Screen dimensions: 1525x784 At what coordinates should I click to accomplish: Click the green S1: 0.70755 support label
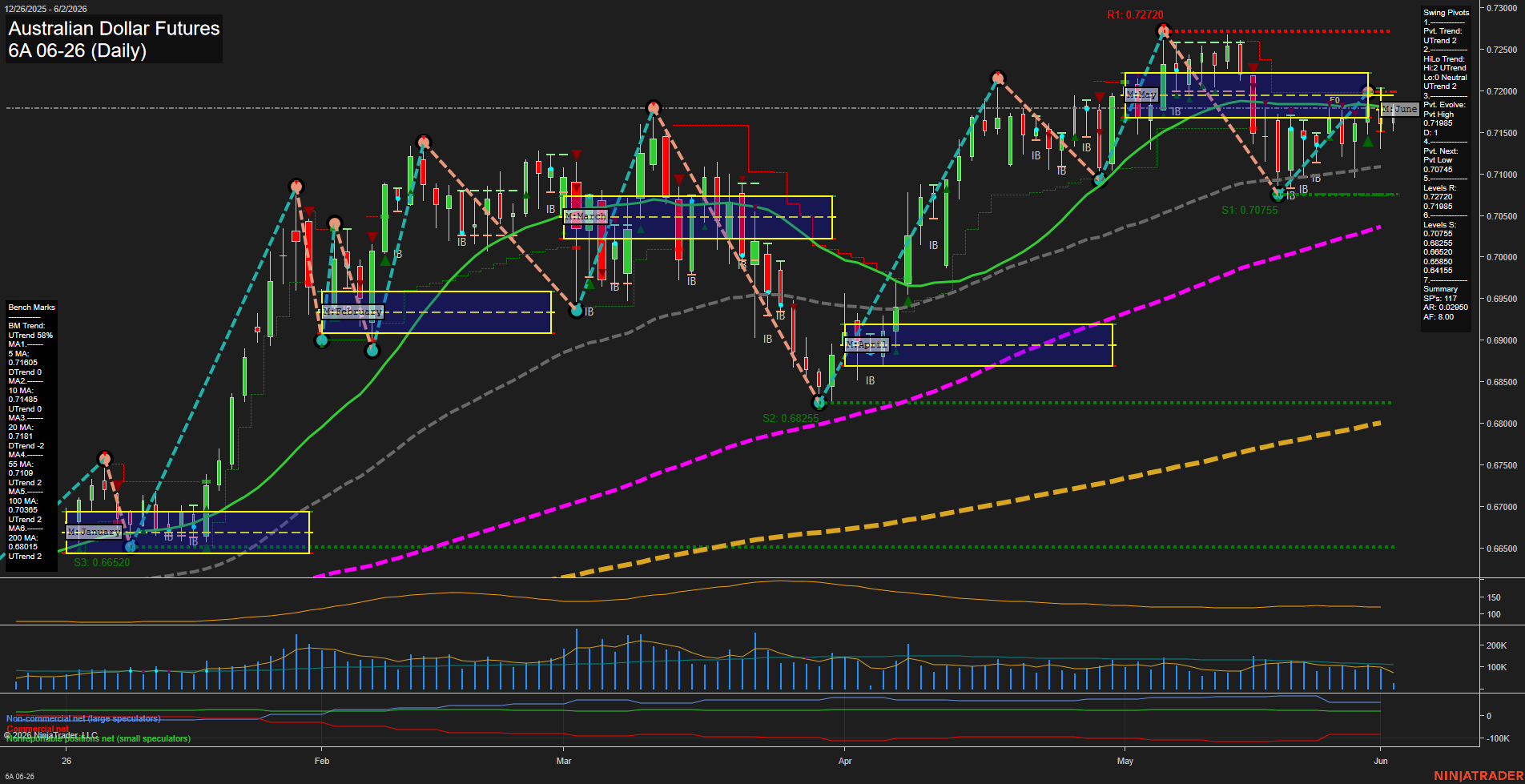tap(1249, 210)
